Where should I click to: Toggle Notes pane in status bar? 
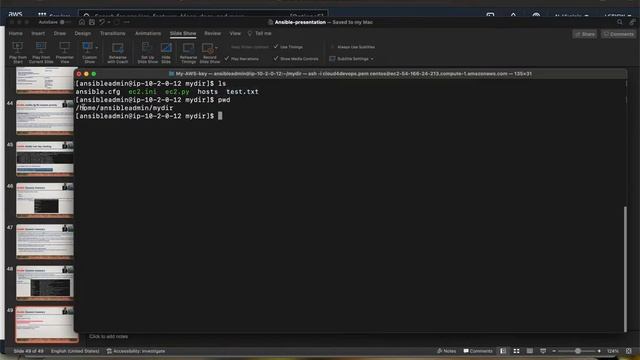click(x=446, y=351)
